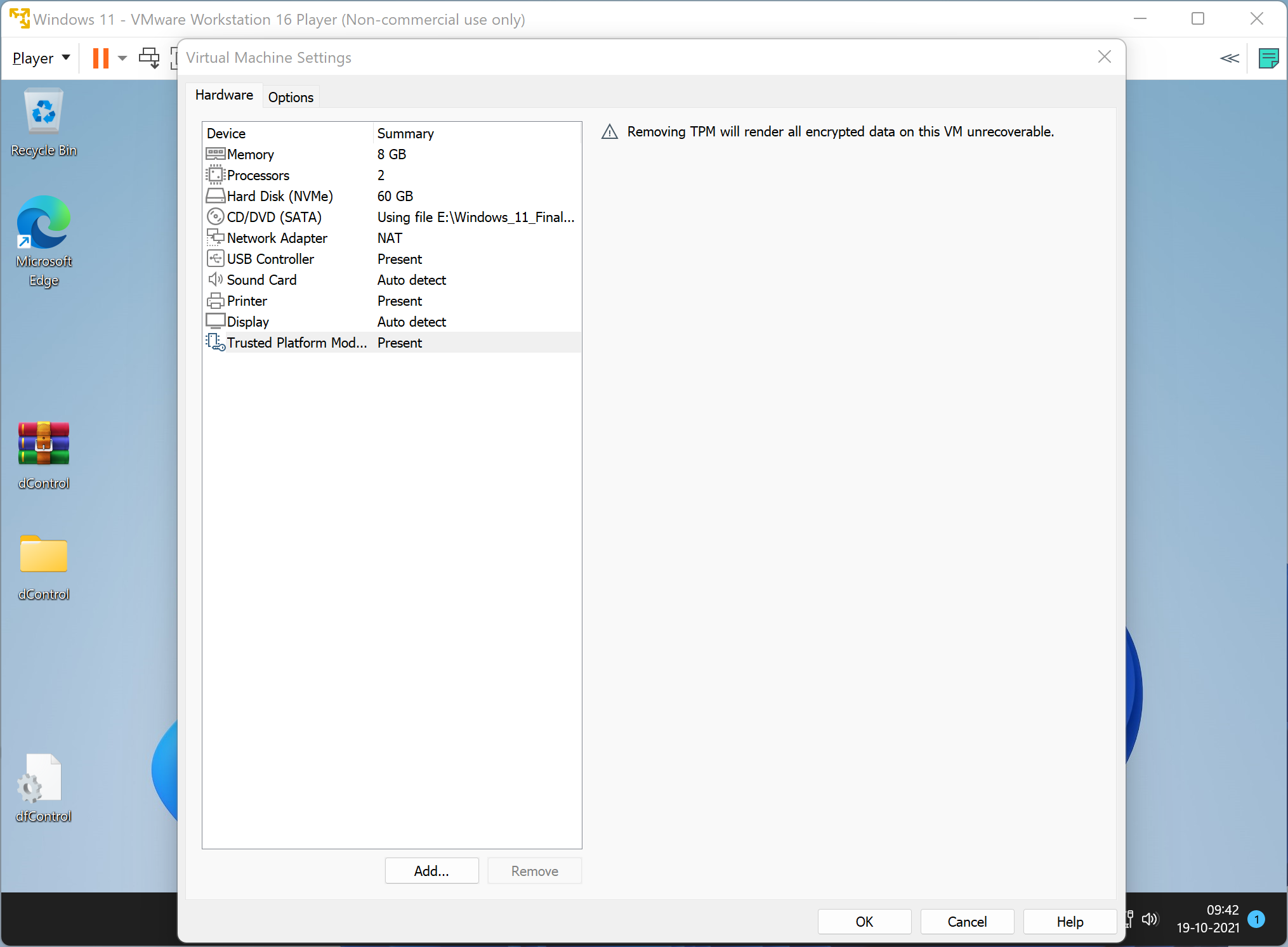Select the Hard Disk NVMe device row
The height and width of the screenshot is (947, 1288).
pos(390,196)
